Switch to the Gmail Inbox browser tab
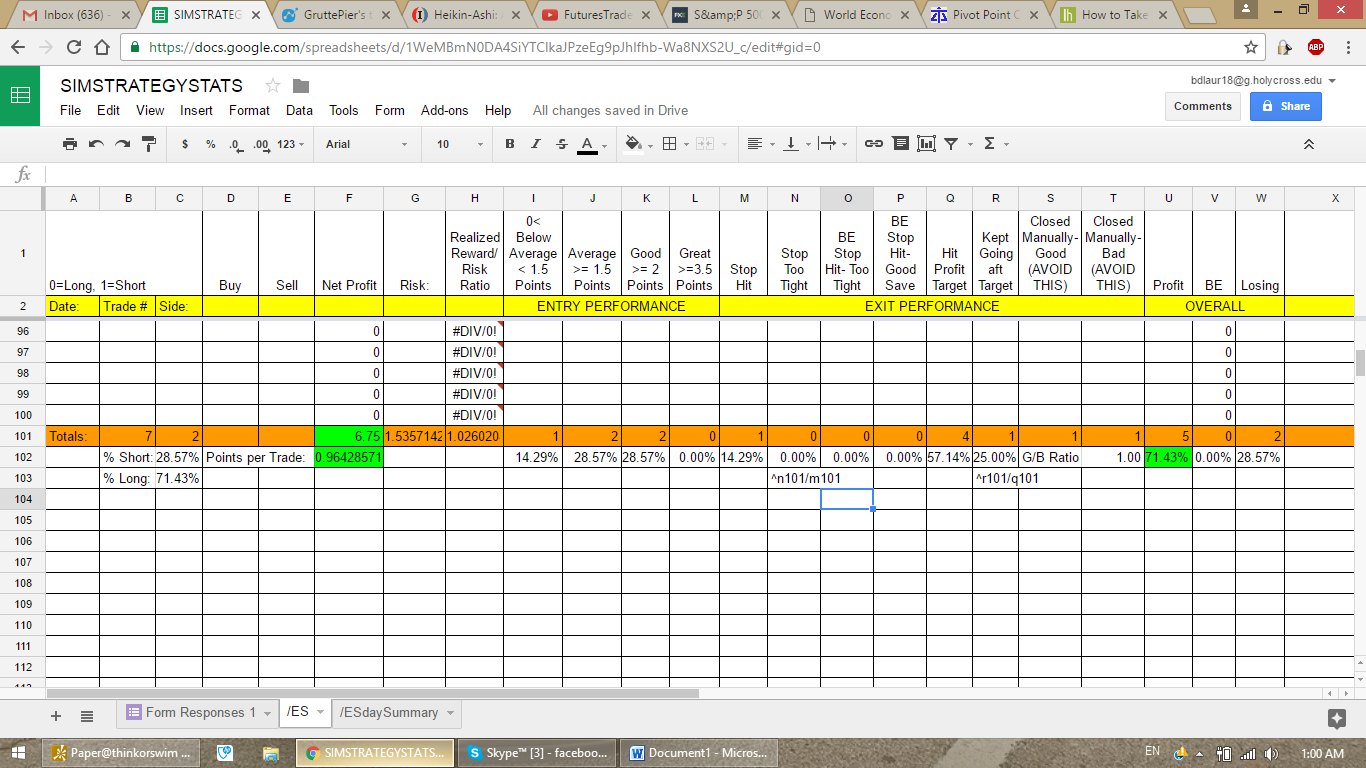 pos(77,15)
